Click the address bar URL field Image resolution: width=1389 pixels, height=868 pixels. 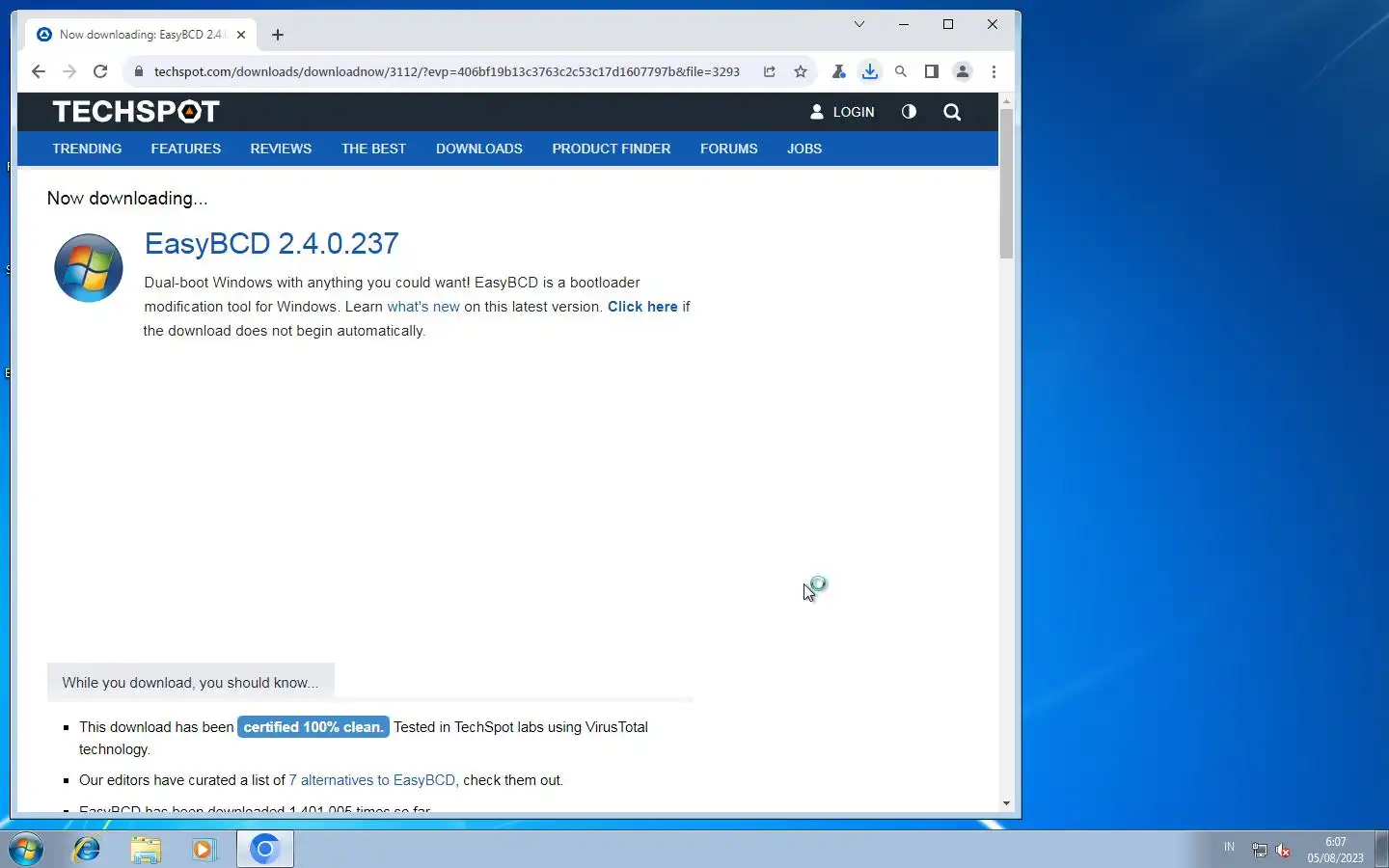point(447,71)
